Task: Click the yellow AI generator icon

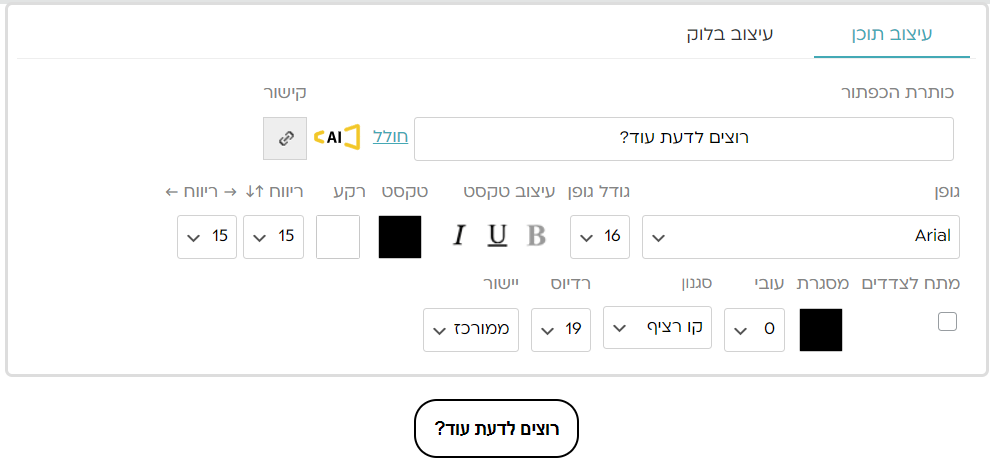Action: click(336, 137)
